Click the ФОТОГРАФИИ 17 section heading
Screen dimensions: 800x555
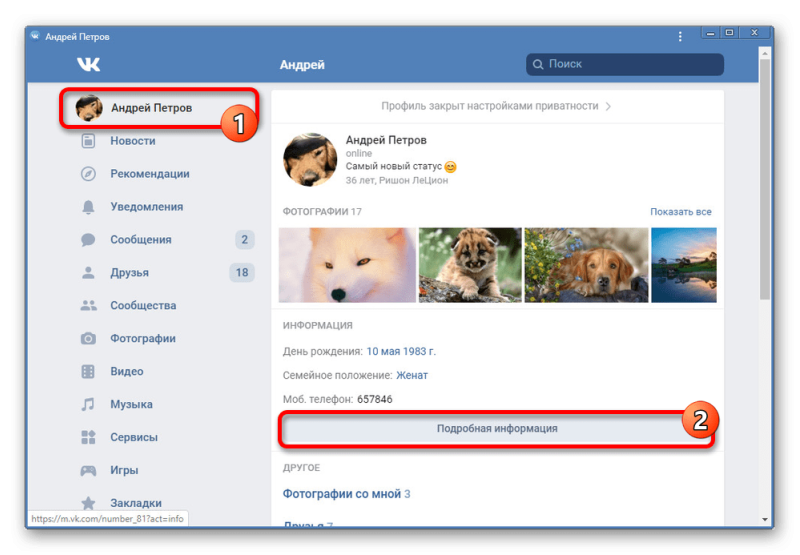(322, 212)
